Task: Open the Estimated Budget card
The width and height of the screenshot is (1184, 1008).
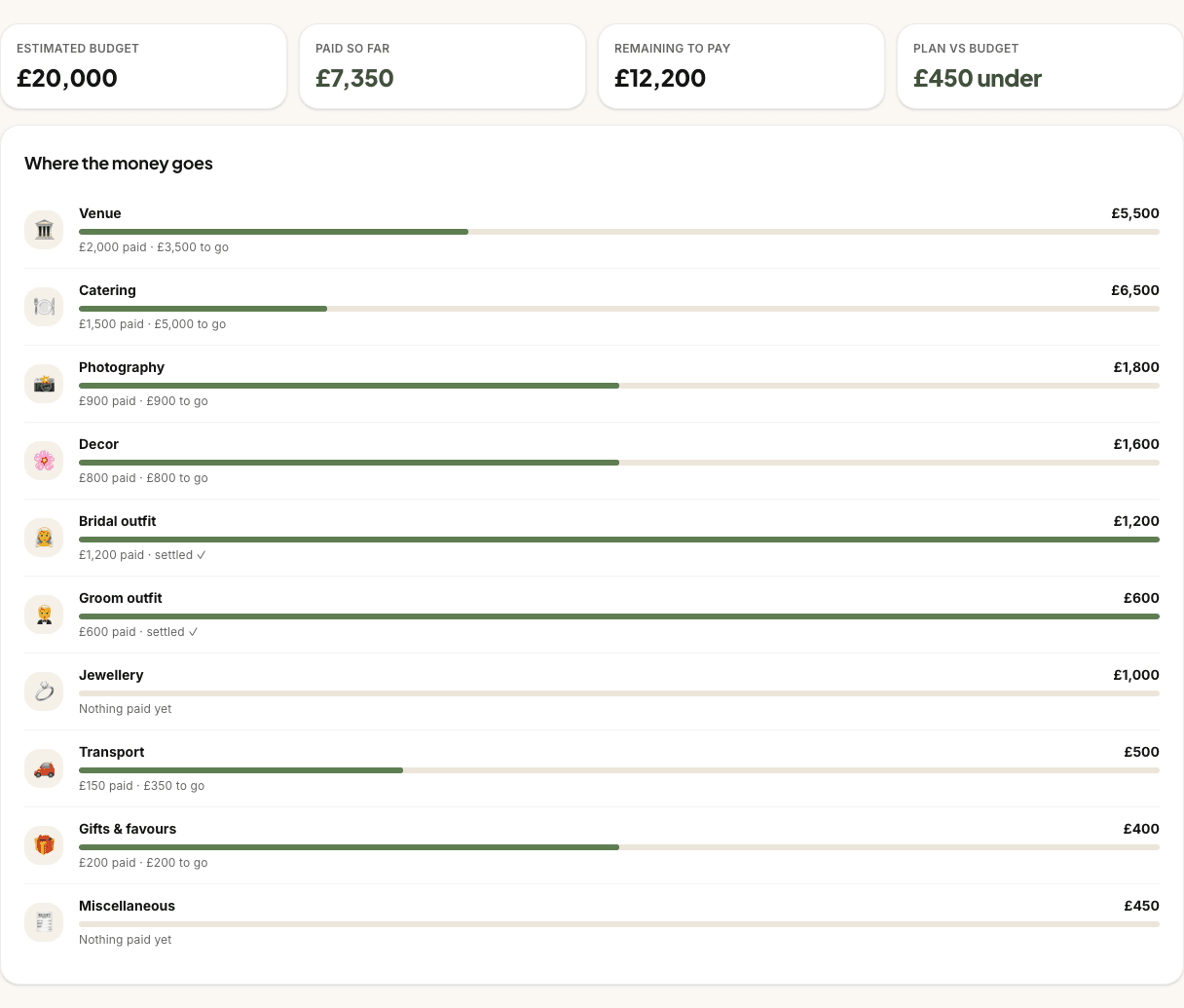Action: pyautogui.click(x=143, y=66)
